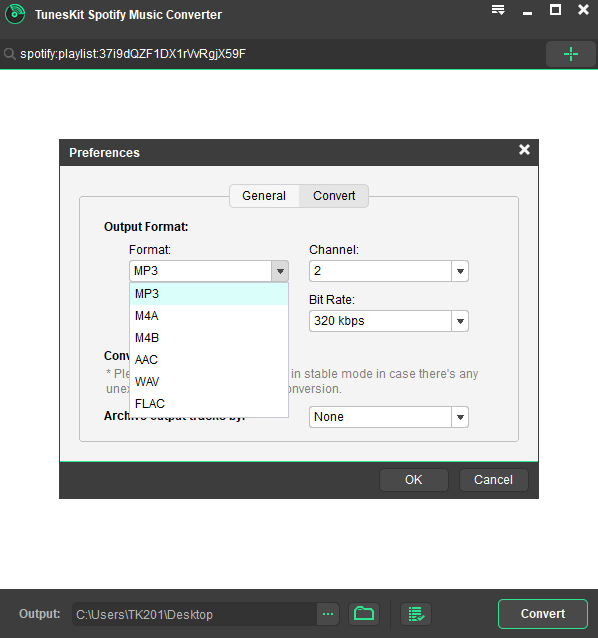Minimize the TunesKit window
The height and width of the screenshot is (638, 598).
pos(527,13)
